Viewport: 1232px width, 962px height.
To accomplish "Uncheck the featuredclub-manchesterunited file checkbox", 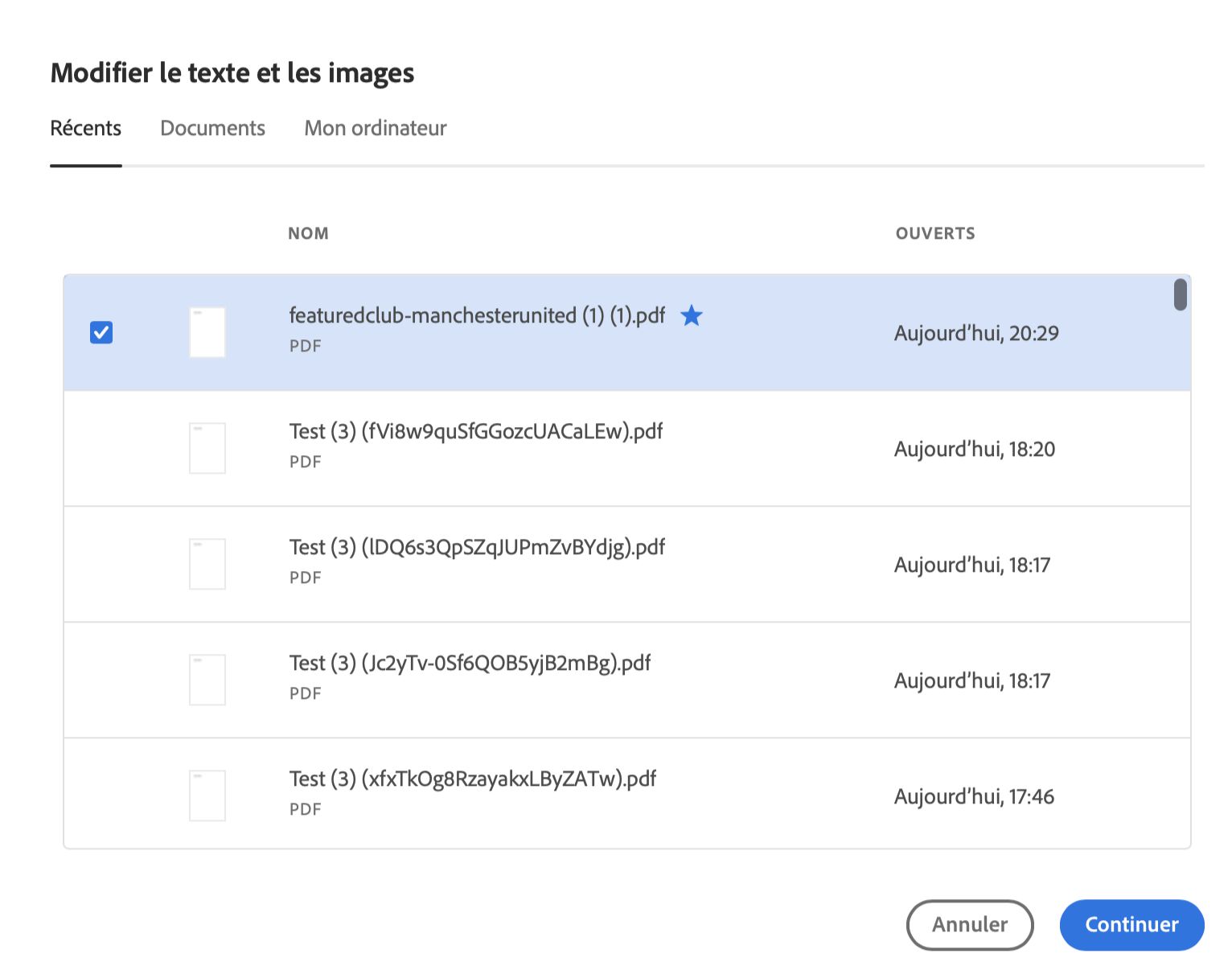I will coord(101,332).
